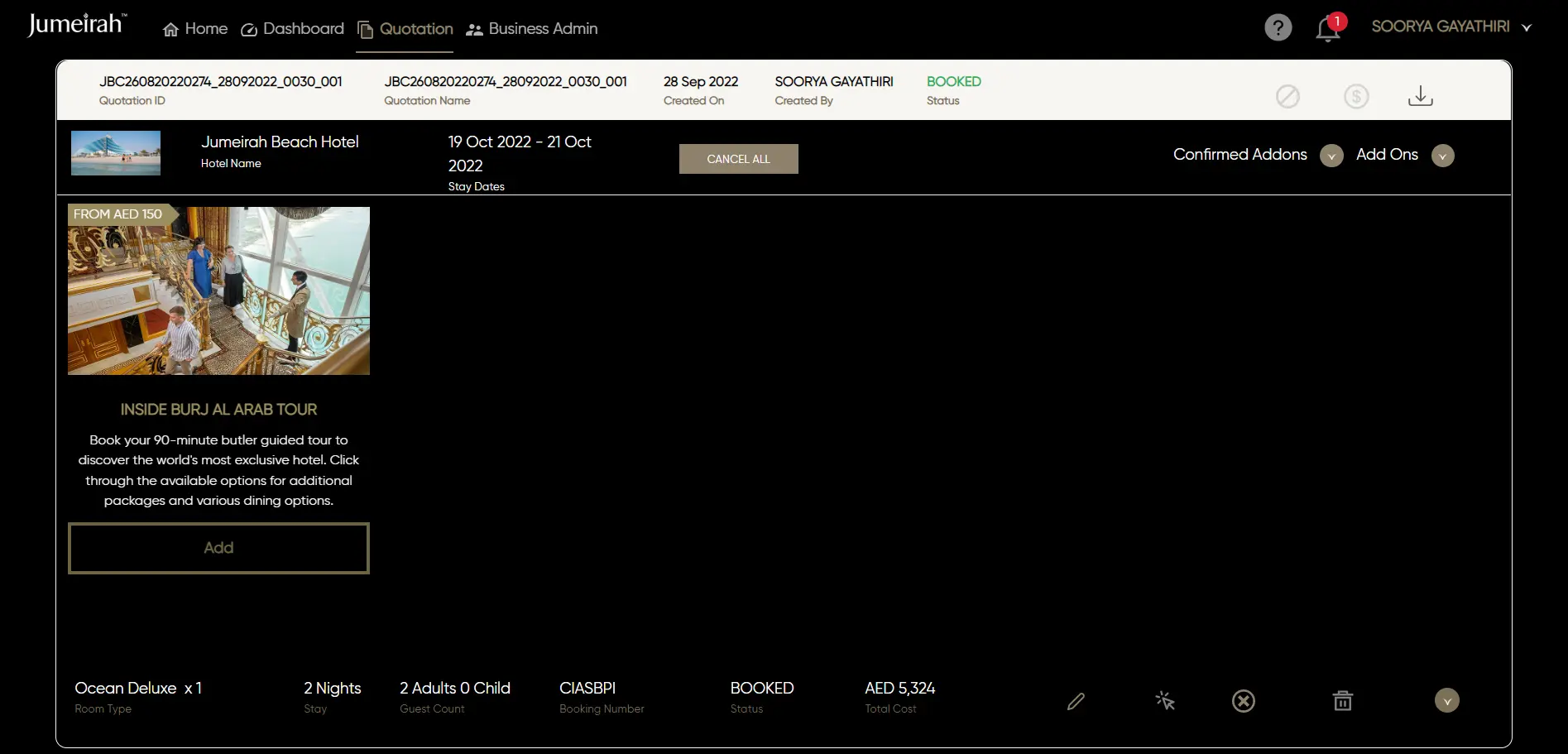The width and height of the screenshot is (1568, 754).
Task: Open the Dashboard page
Action: tap(292, 29)
